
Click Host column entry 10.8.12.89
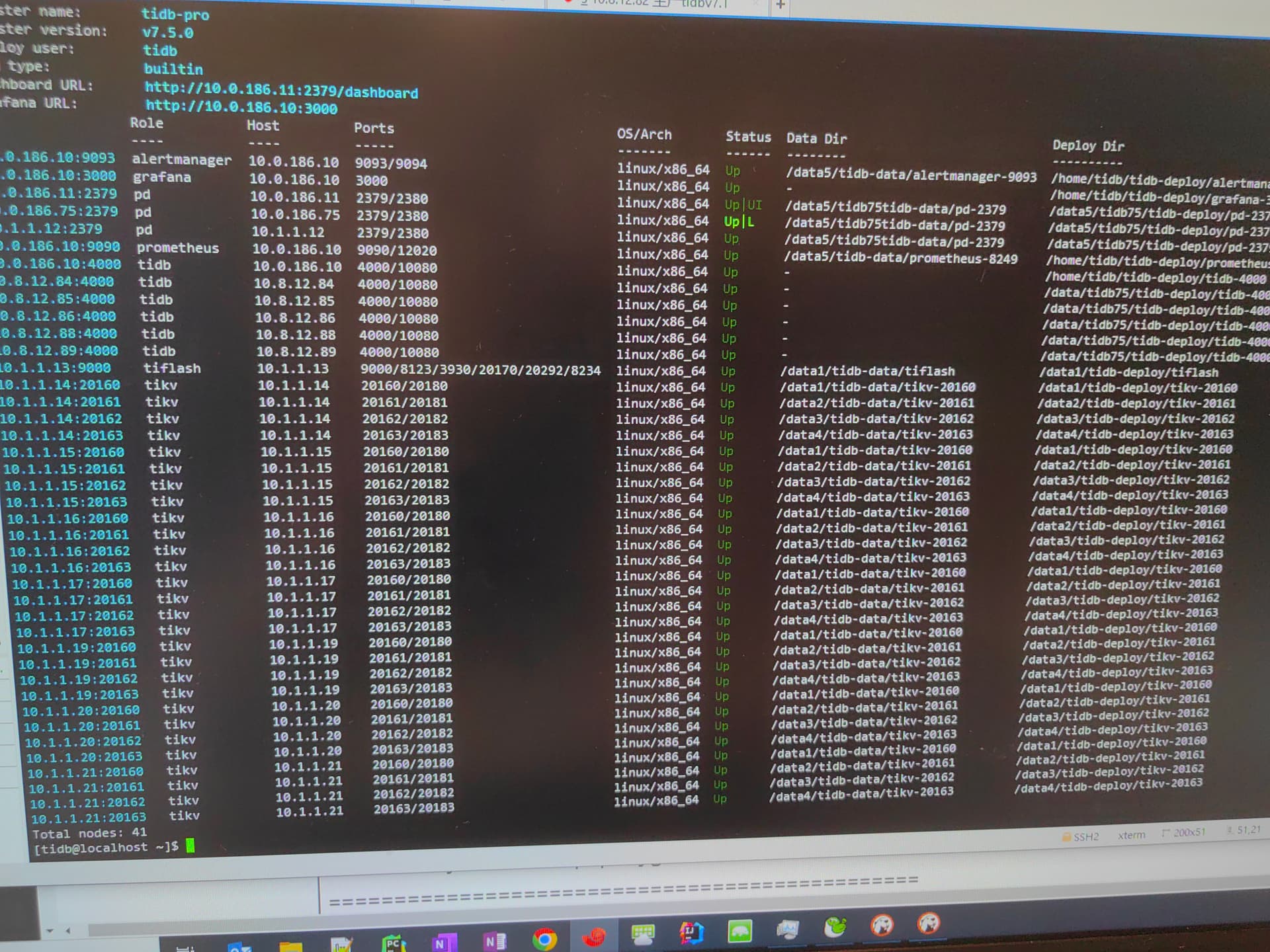pos(296,352)
